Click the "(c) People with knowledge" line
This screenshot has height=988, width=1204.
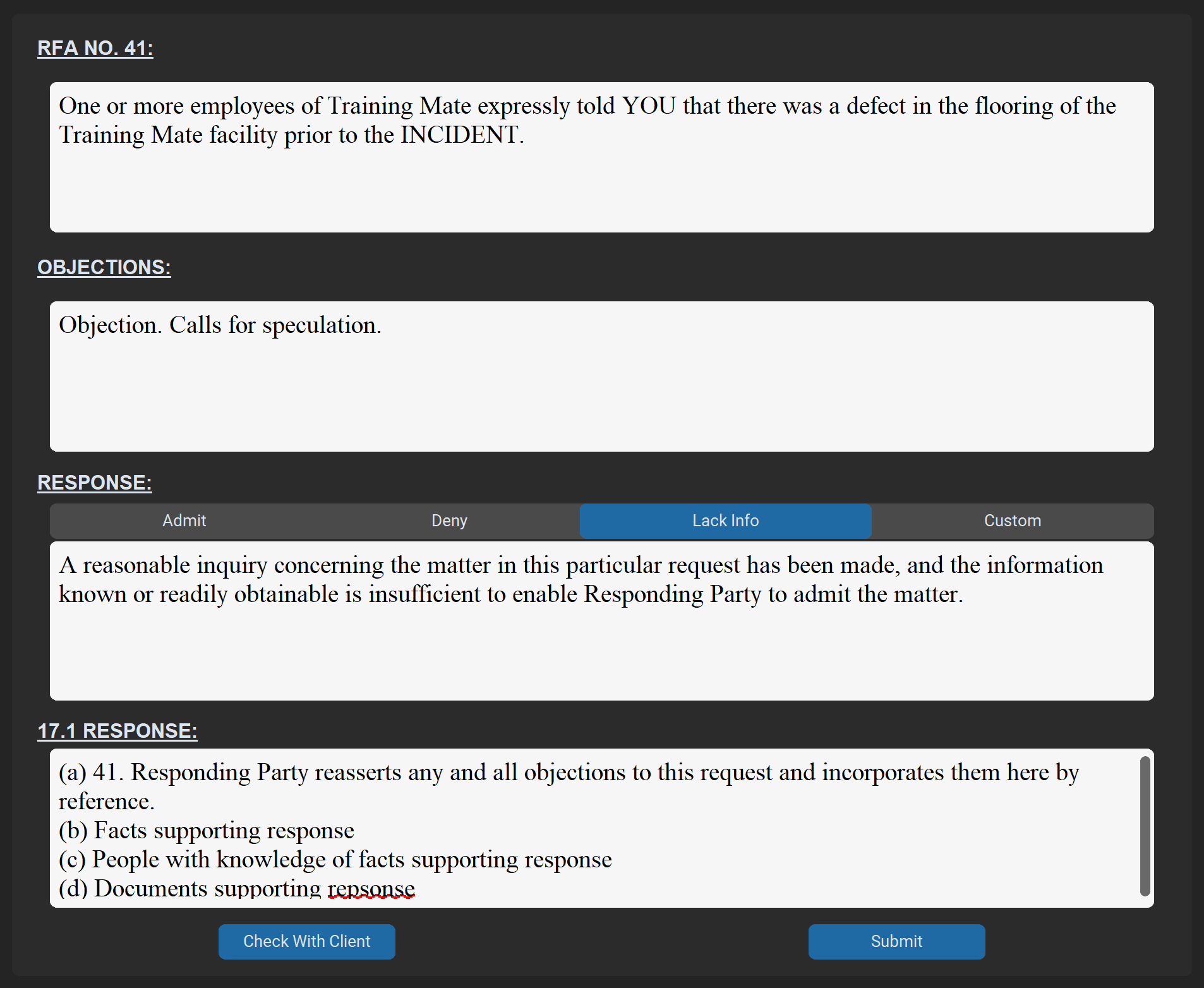click(335, 860)
